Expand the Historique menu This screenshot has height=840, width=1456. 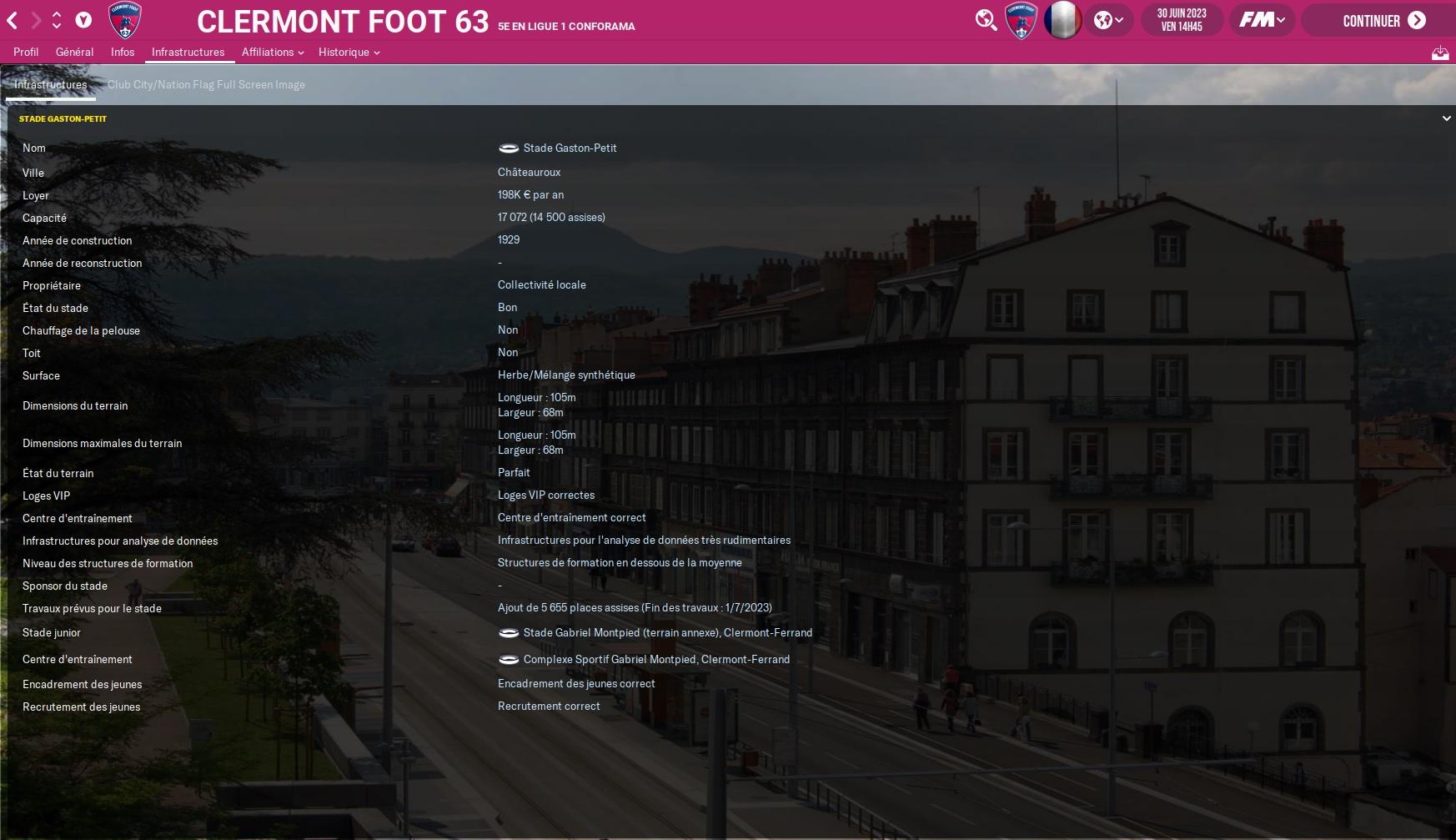pos(349,52)
